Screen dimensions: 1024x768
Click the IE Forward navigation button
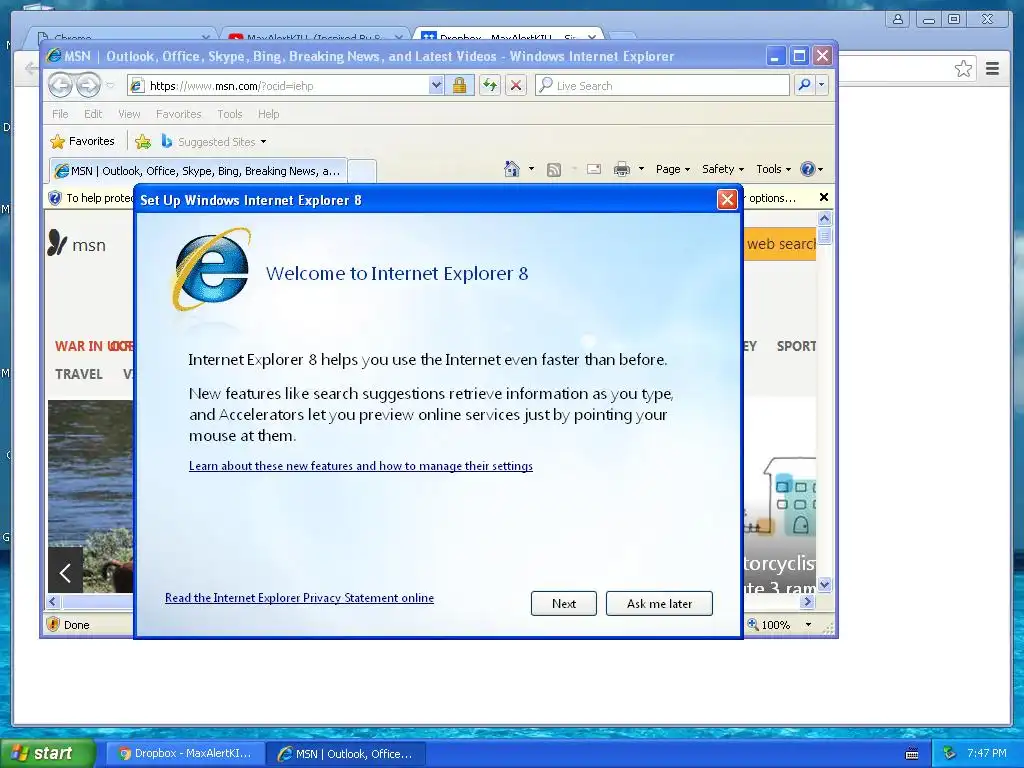pyautogui.click(x=88, y=85)
